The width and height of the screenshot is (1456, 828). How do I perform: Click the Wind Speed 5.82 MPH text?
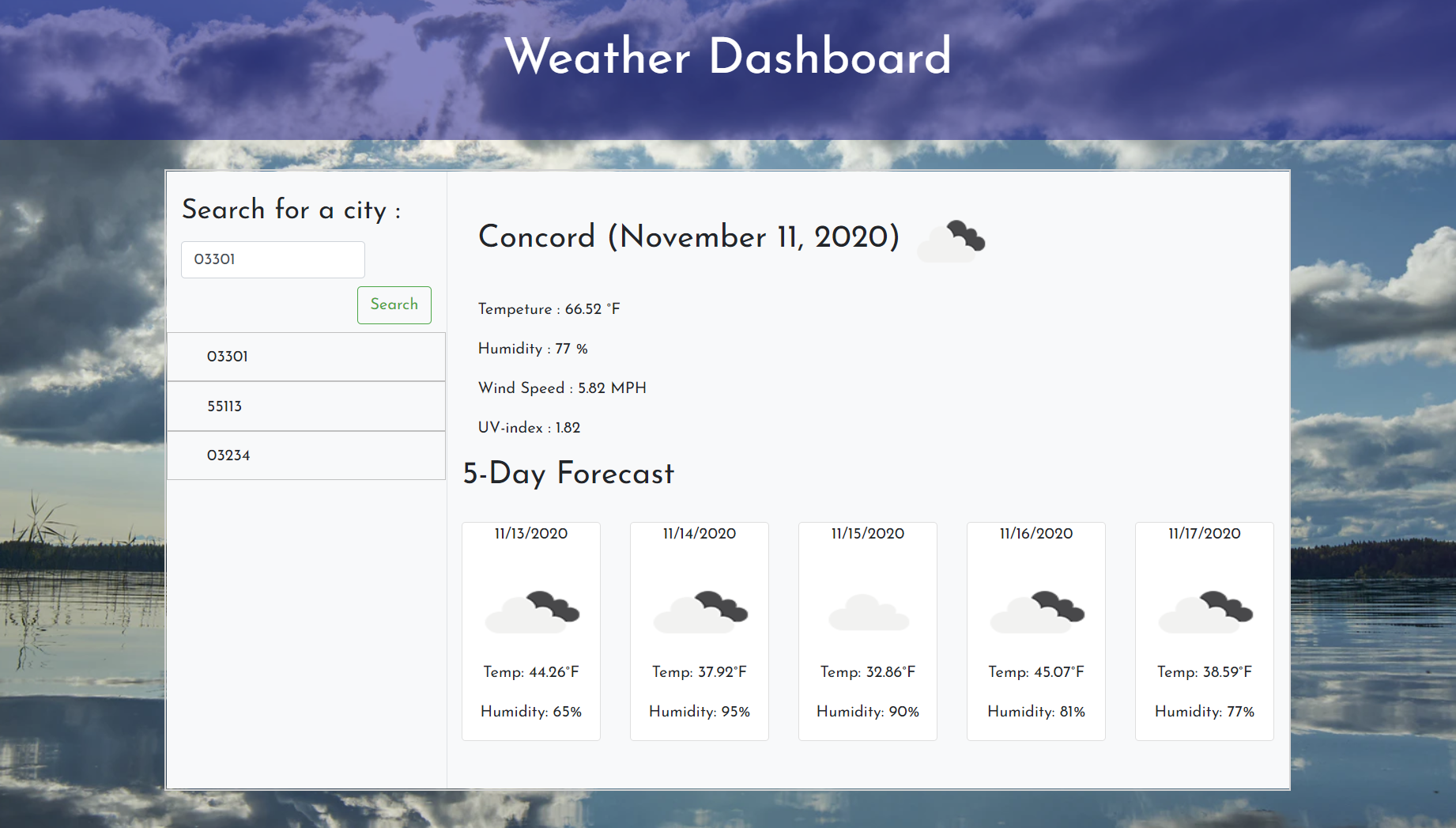coord(562,388)
